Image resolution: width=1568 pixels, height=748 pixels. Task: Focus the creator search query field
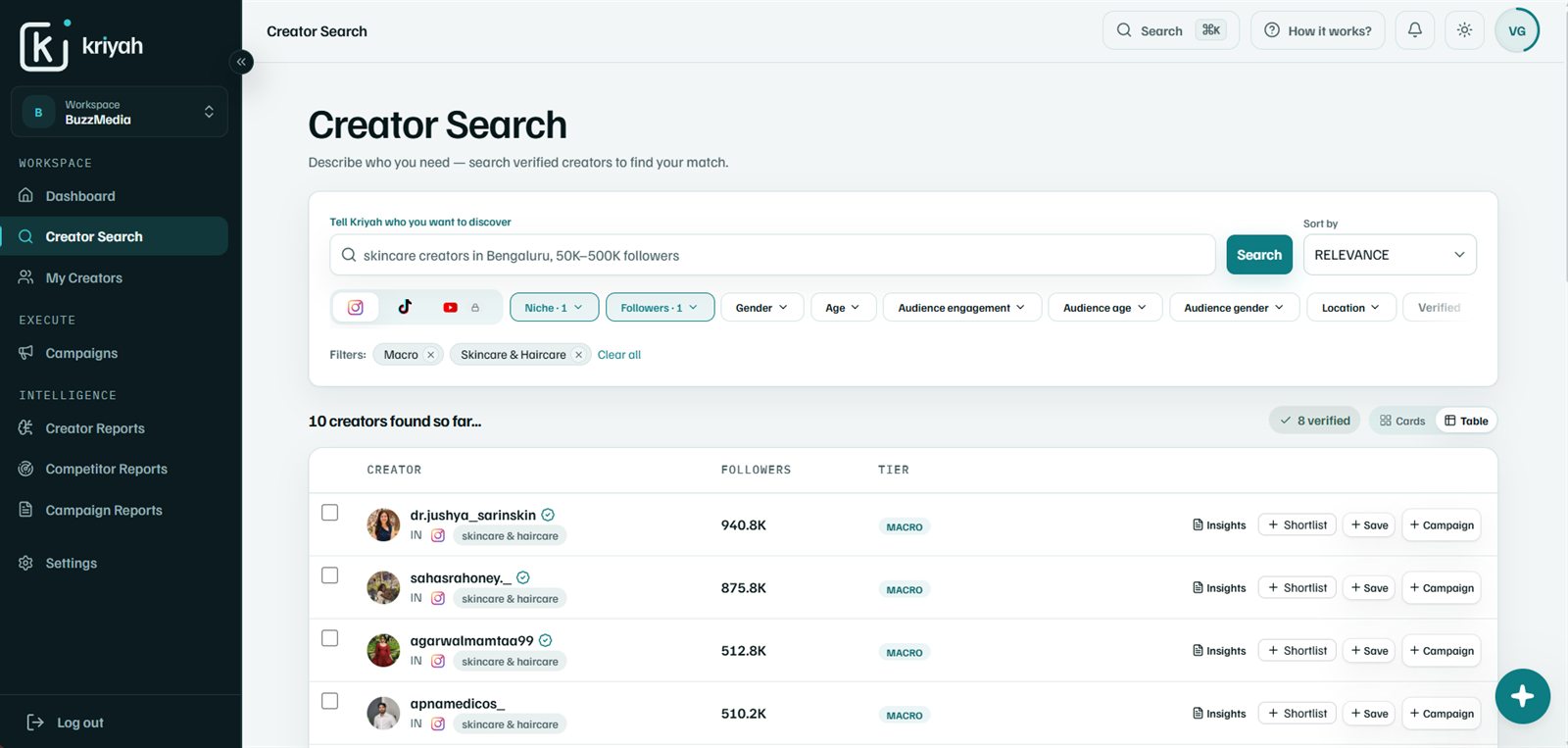click(x=772, y=255)
